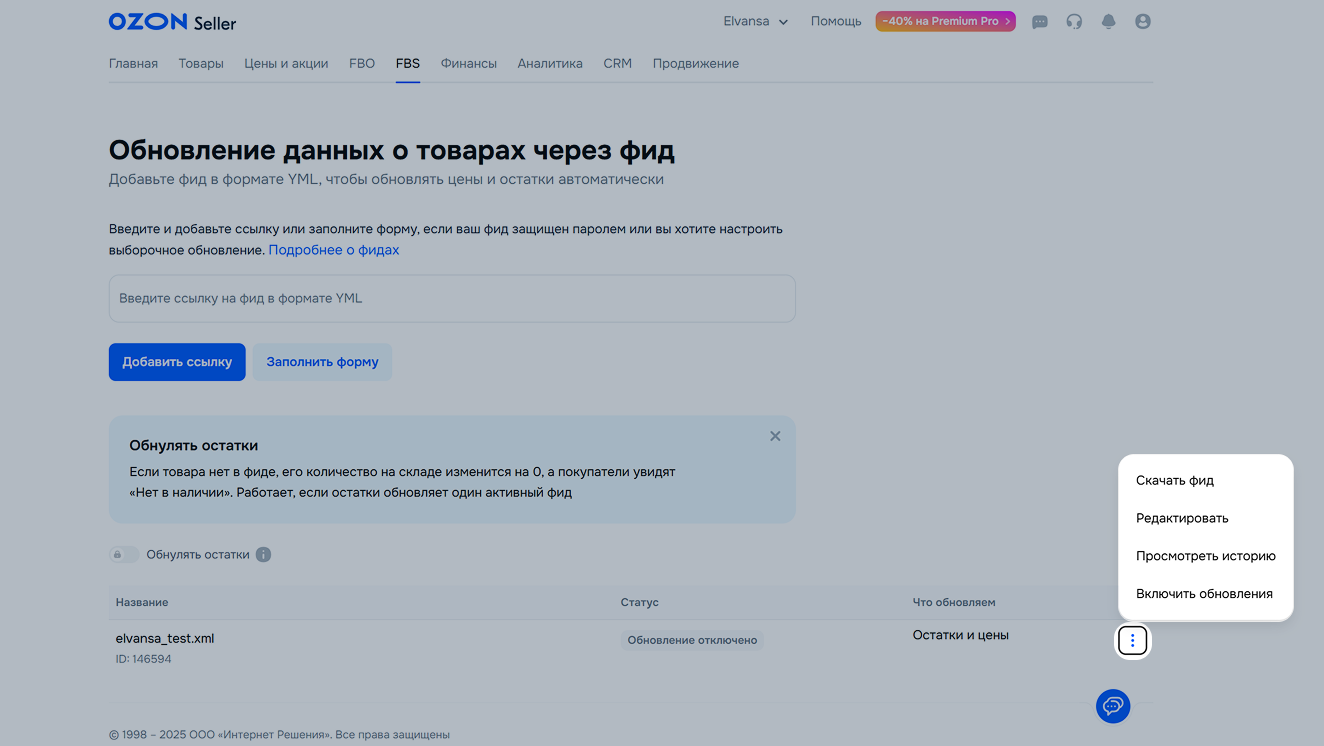Click the headset support icon
Screen dimensions: 1324x746
1074,21
